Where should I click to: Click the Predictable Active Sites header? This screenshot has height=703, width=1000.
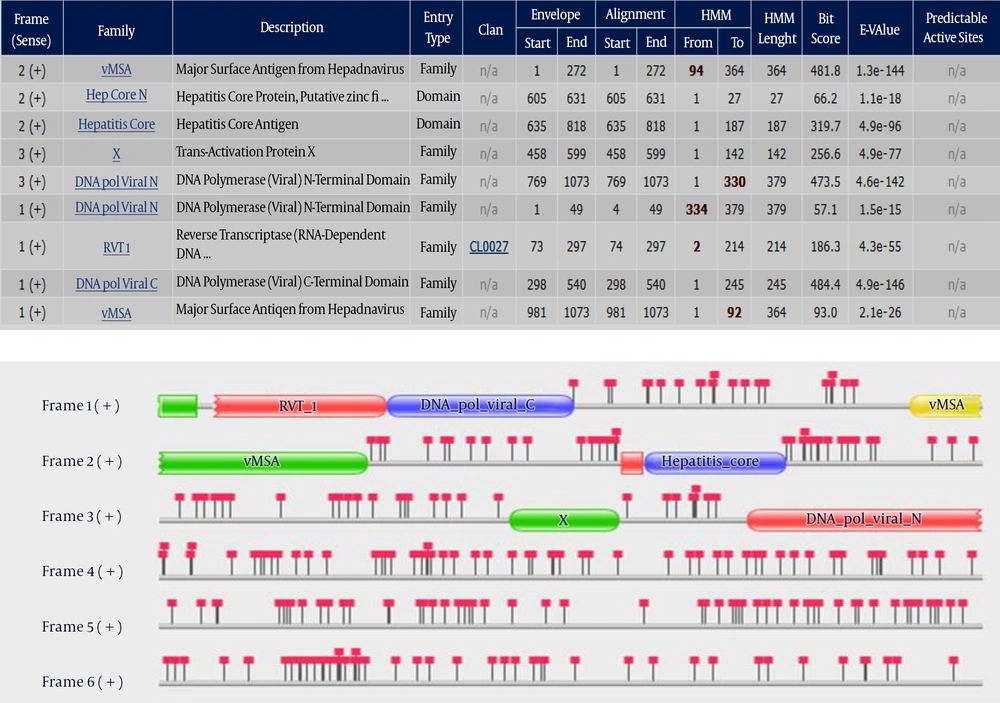tap(955, 27)
